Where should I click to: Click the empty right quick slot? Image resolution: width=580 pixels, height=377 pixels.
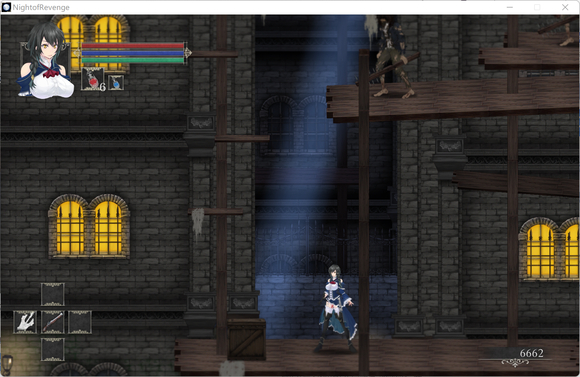point(80,322)
